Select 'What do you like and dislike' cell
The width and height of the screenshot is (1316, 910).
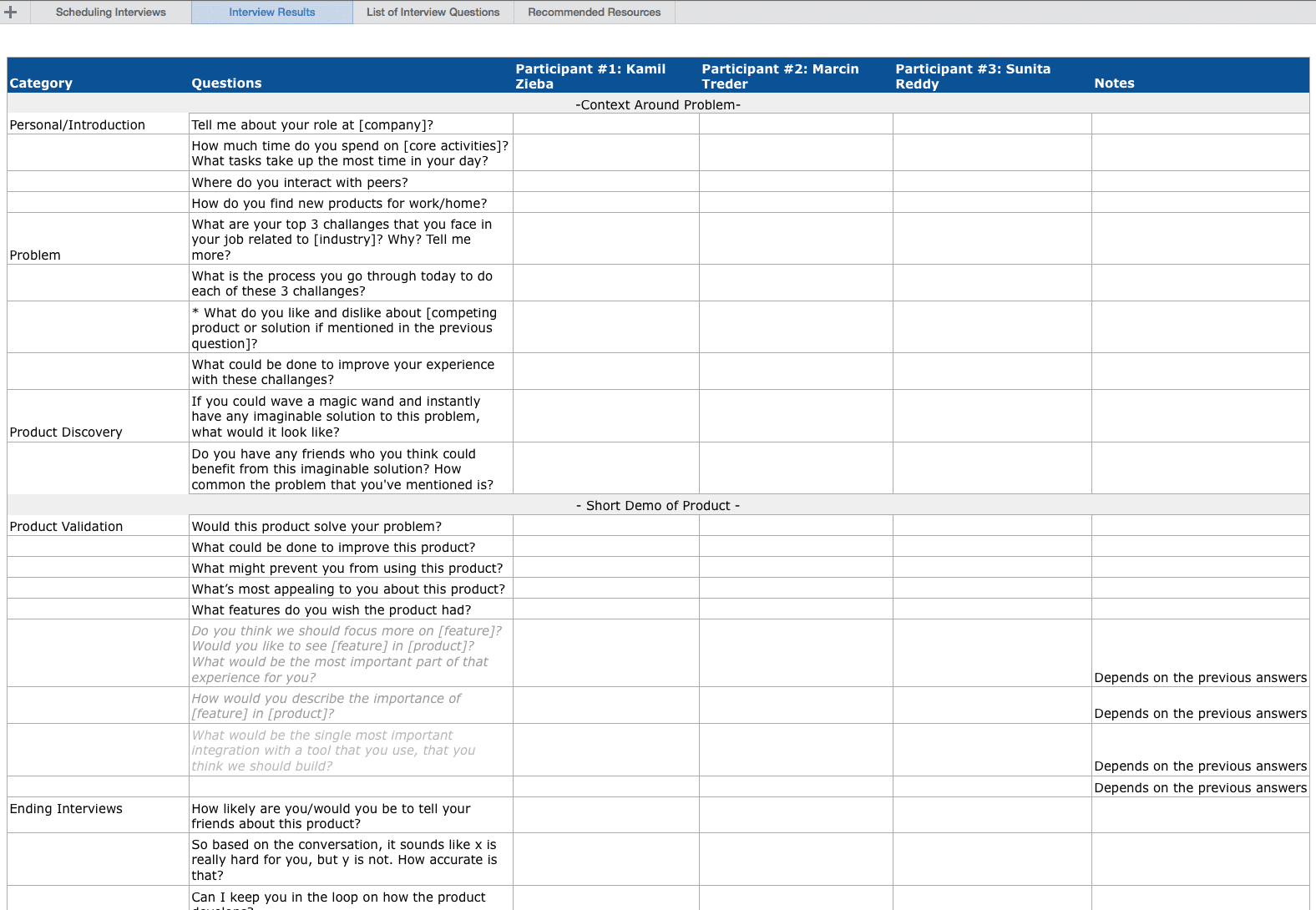pyautogui.click(x=352, y=327)
